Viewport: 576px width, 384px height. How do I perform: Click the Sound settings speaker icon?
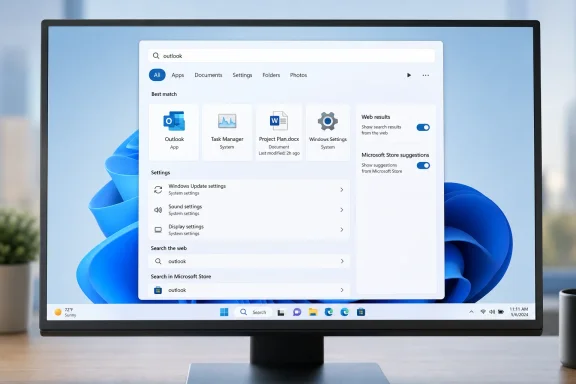coord(158,210)
